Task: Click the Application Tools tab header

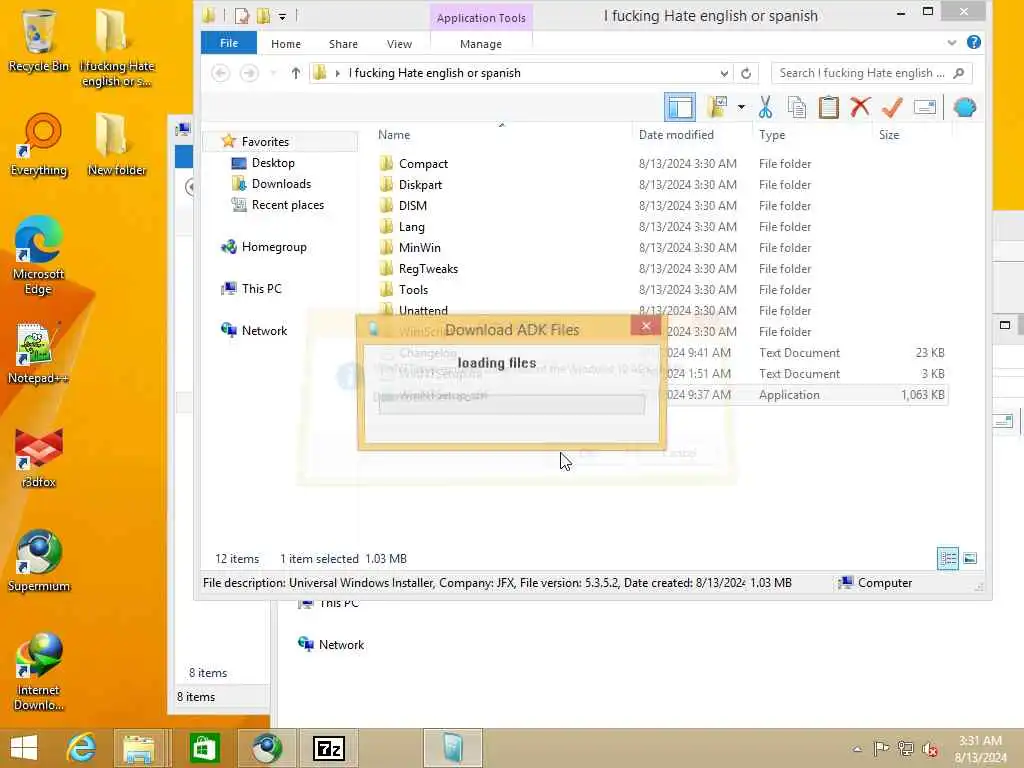Action: tap(481, 18)
